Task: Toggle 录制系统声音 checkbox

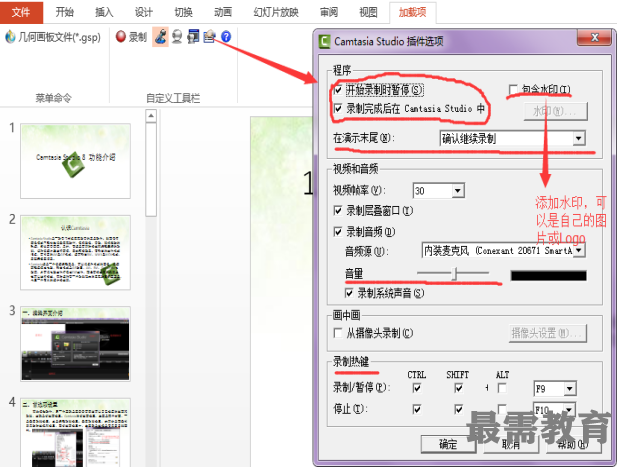Action: (349, 293)
